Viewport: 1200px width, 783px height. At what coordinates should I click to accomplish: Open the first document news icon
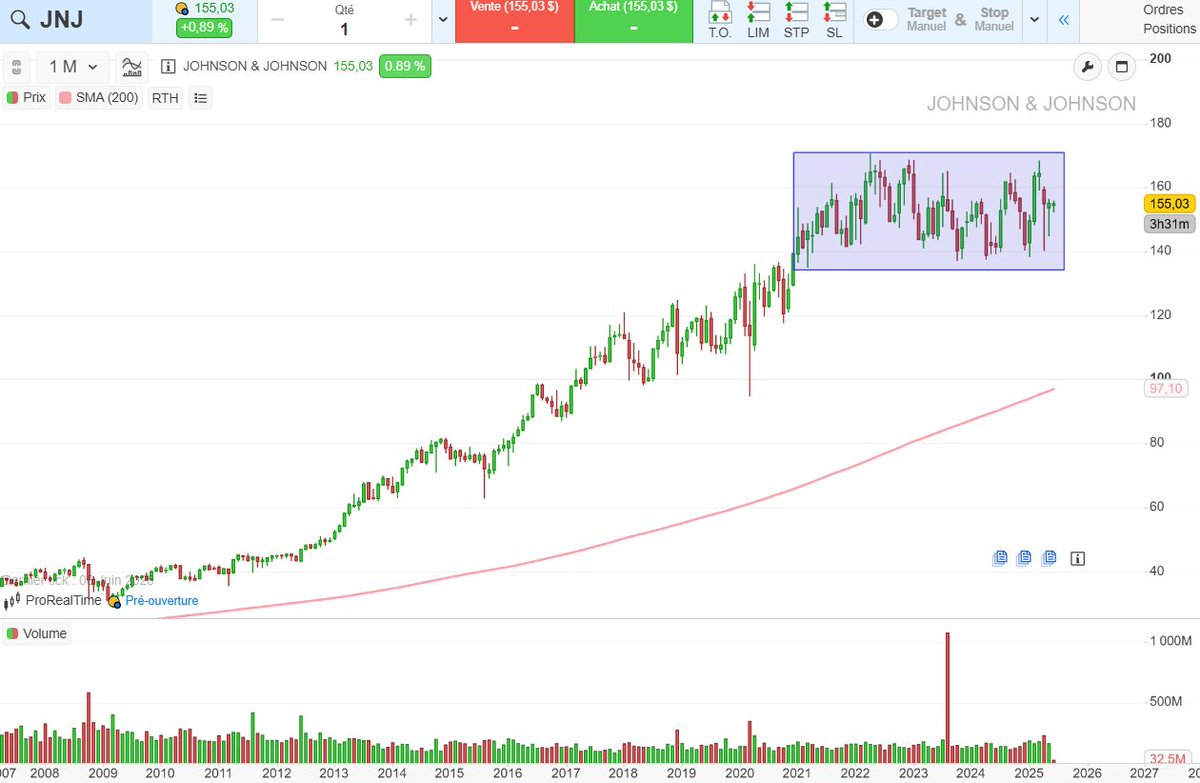click(1000, 558)
